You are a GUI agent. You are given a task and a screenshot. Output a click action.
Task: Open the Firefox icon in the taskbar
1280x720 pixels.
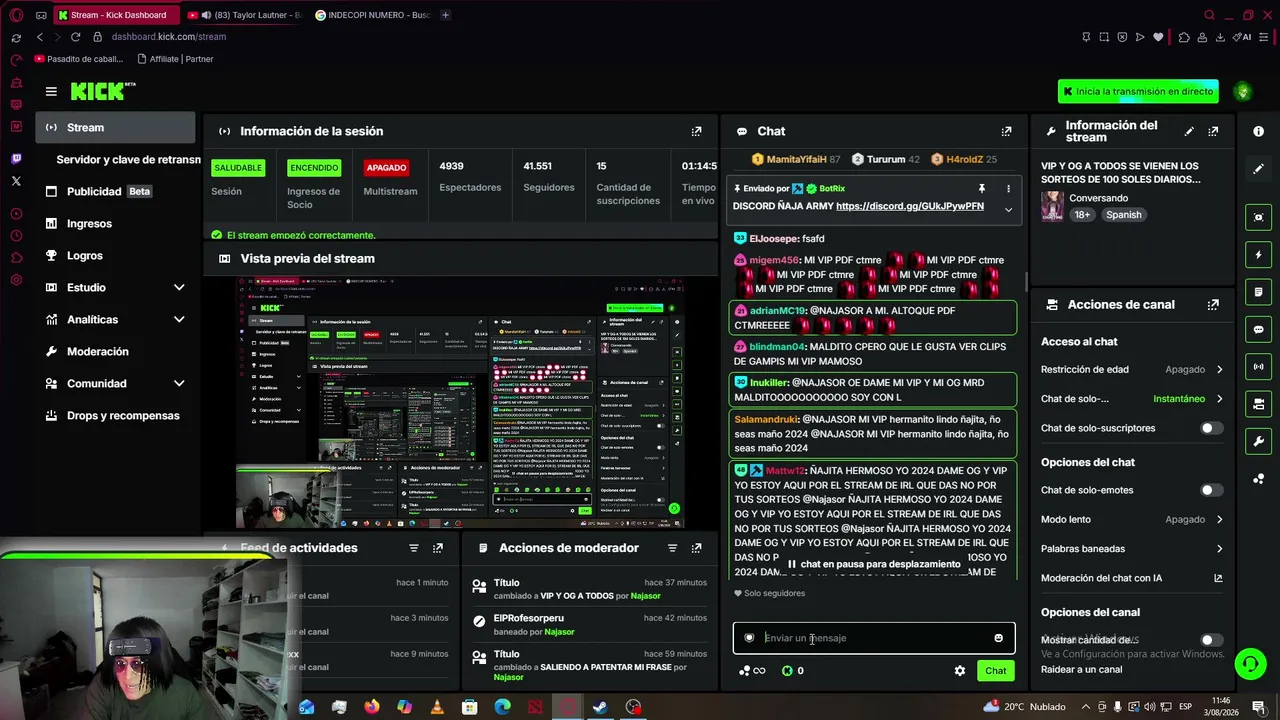click(372, 707)
